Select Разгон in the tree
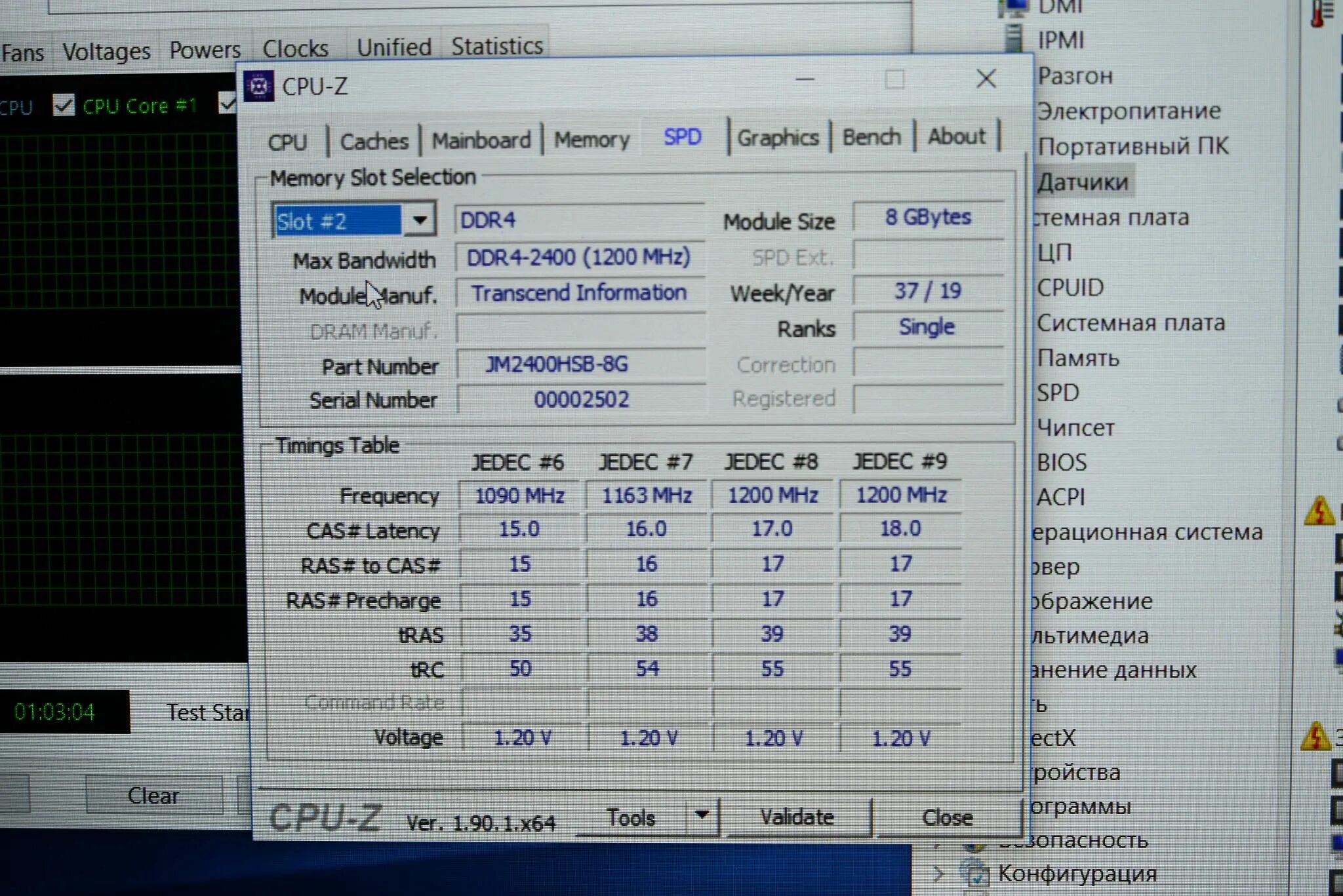This screenshot has width=1343, height=896. coord(1075,76)
